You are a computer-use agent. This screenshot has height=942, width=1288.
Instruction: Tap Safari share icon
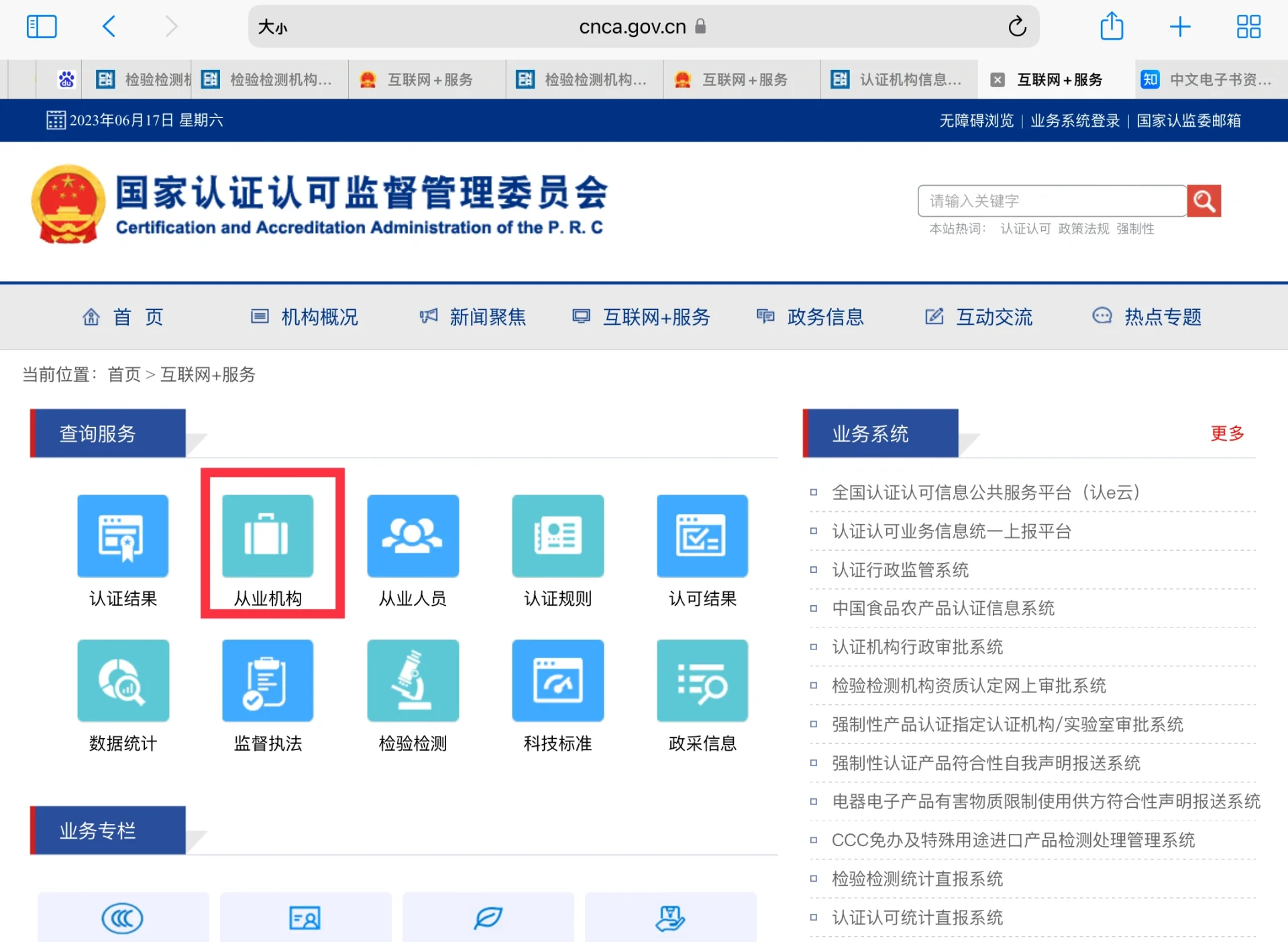[1111, 27]
